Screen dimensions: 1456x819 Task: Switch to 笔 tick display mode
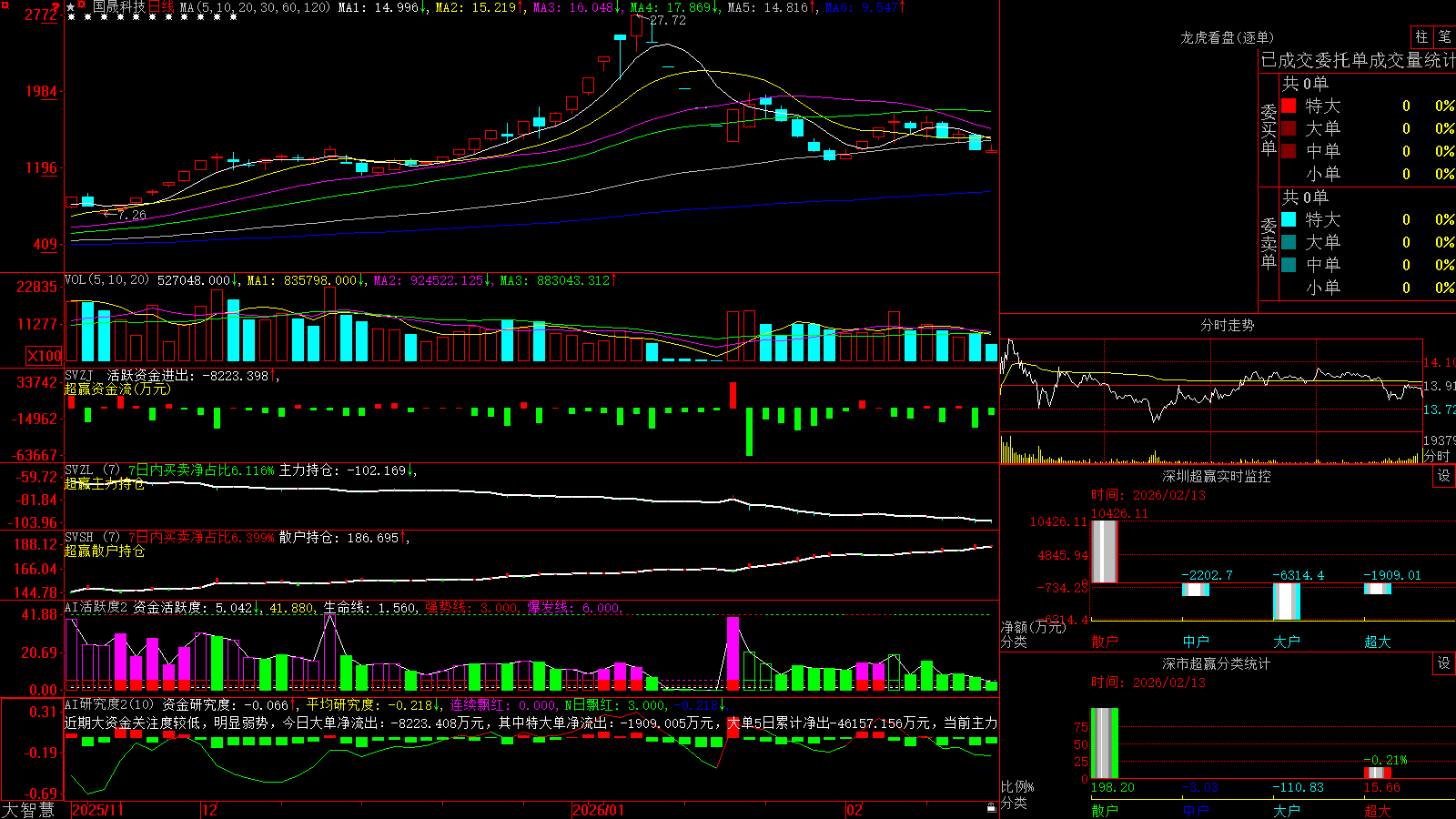1444,36
